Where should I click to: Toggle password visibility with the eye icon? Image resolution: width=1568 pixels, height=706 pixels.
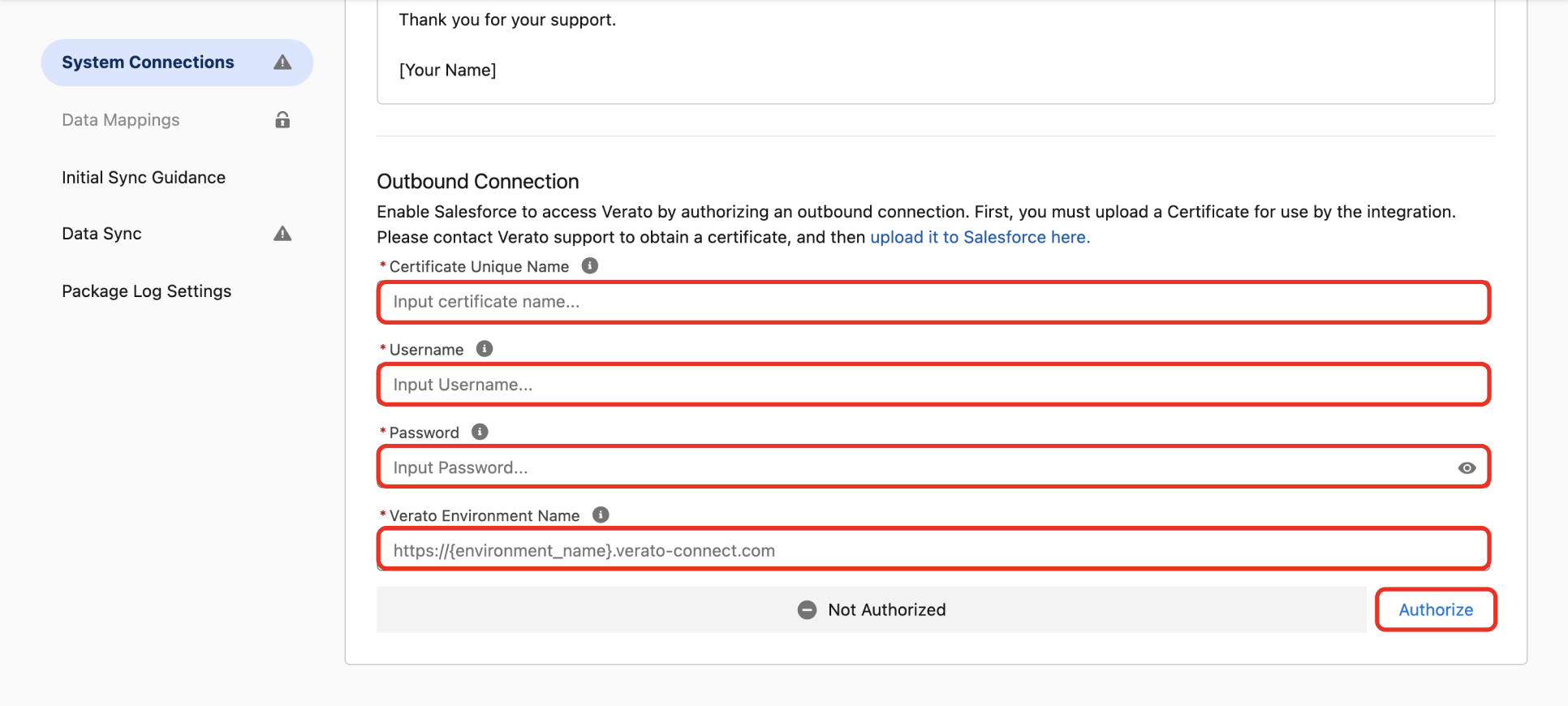tap(1467, 468)
